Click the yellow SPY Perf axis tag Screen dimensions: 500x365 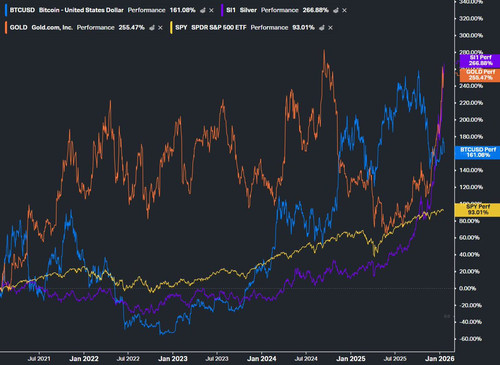tap(478, 209)
